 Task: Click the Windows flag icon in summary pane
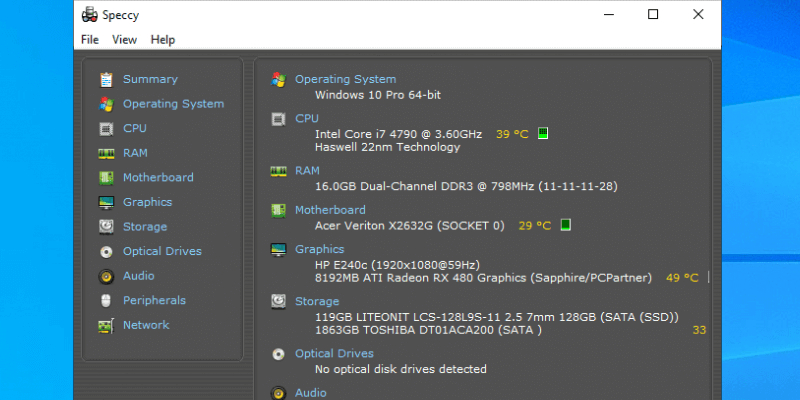(279, 80)
